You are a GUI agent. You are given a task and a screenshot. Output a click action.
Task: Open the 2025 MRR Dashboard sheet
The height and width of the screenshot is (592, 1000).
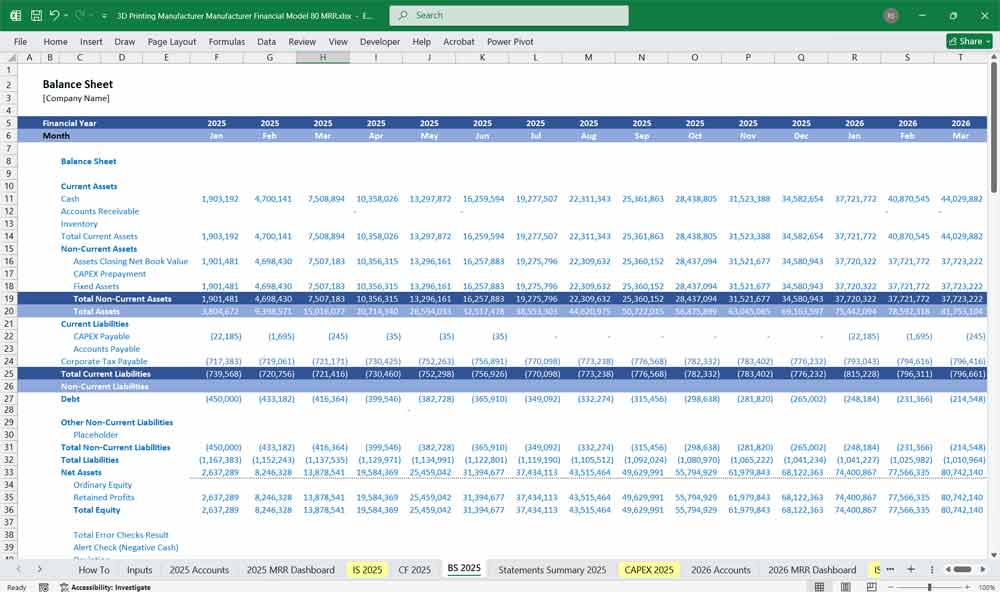click(x=290, y=570)
